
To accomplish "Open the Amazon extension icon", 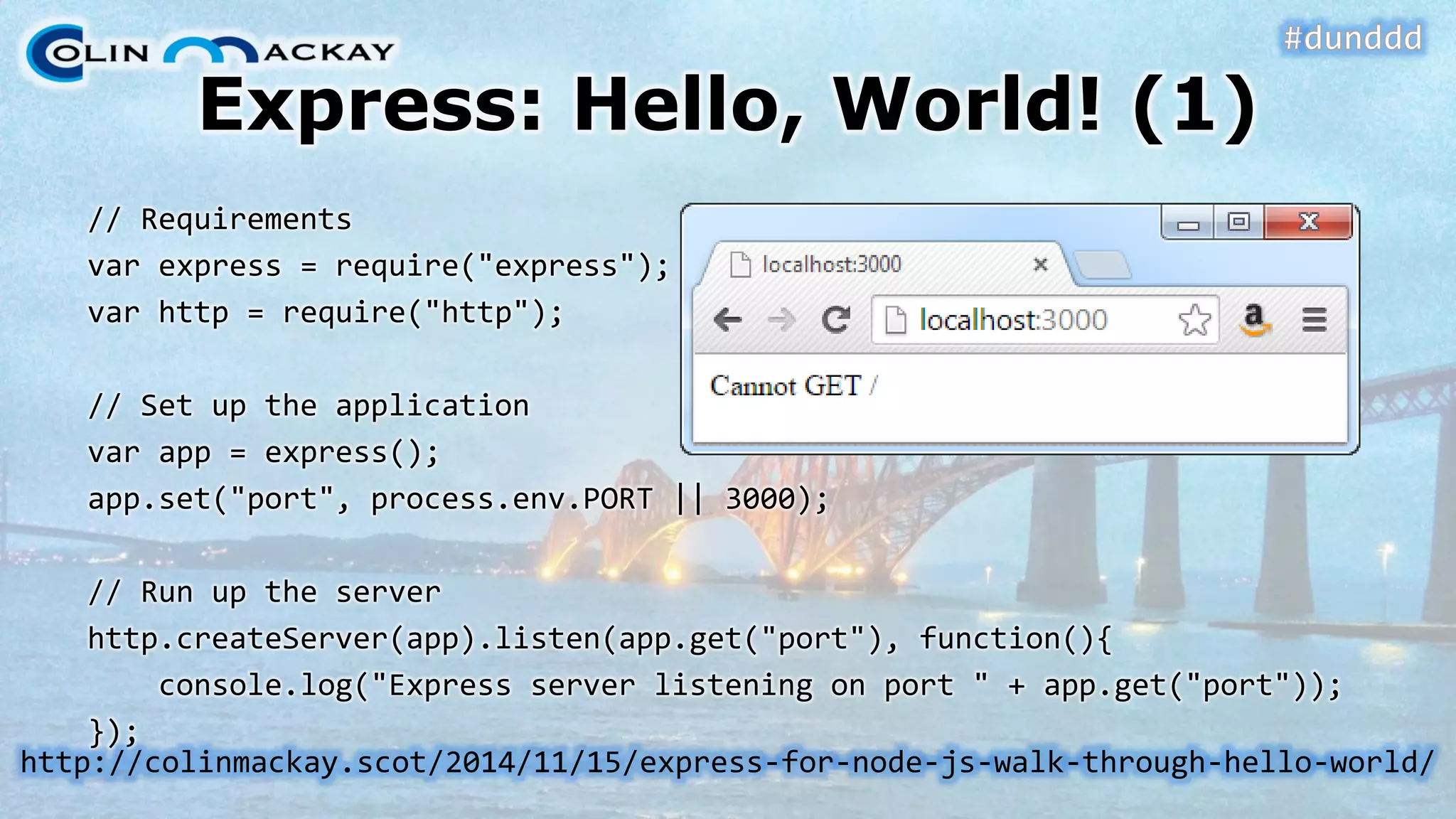I will (1255, 319).
